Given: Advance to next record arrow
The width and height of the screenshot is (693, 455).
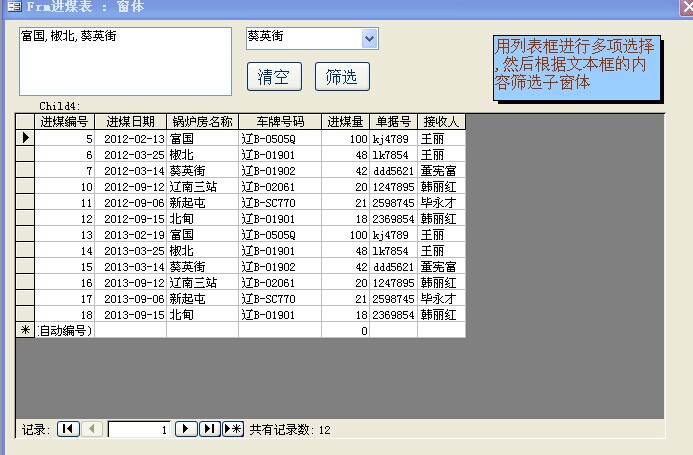Looking at the screenshot, I should 186,429.
